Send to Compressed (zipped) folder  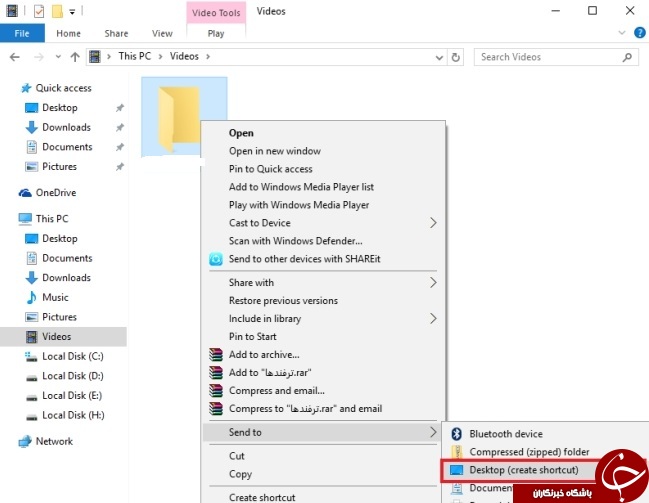(529, 452)
